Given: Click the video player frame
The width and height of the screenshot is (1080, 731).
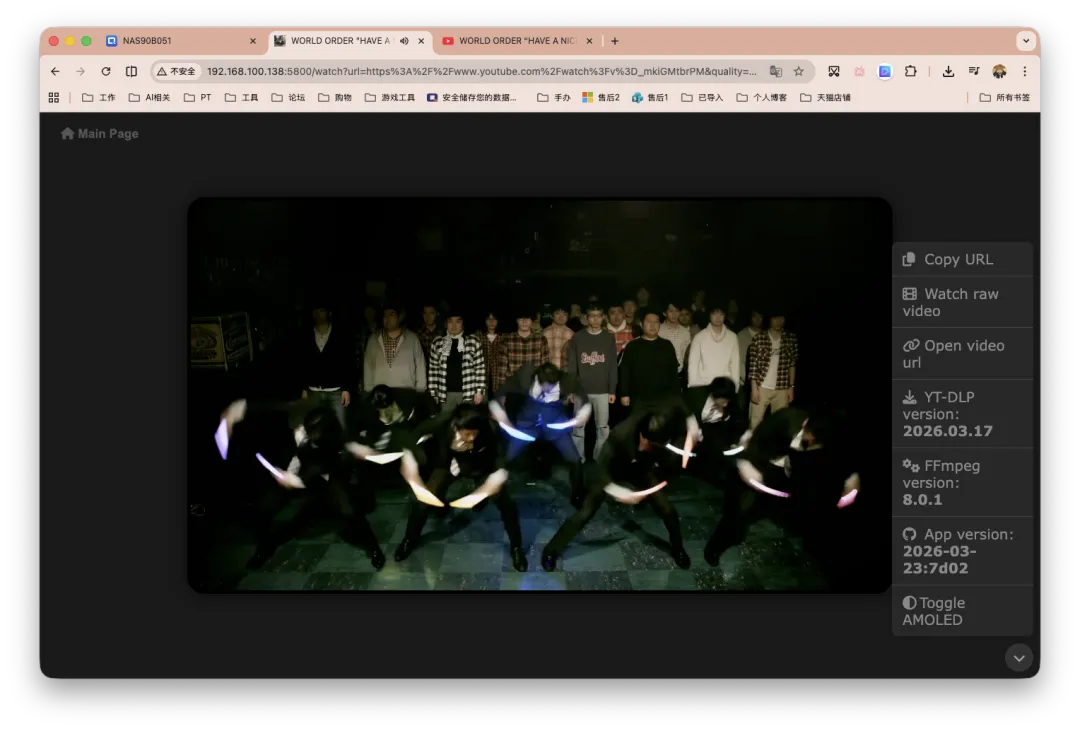Looking at the screenshot, I should pyautogui.click(x=540, y=395).
